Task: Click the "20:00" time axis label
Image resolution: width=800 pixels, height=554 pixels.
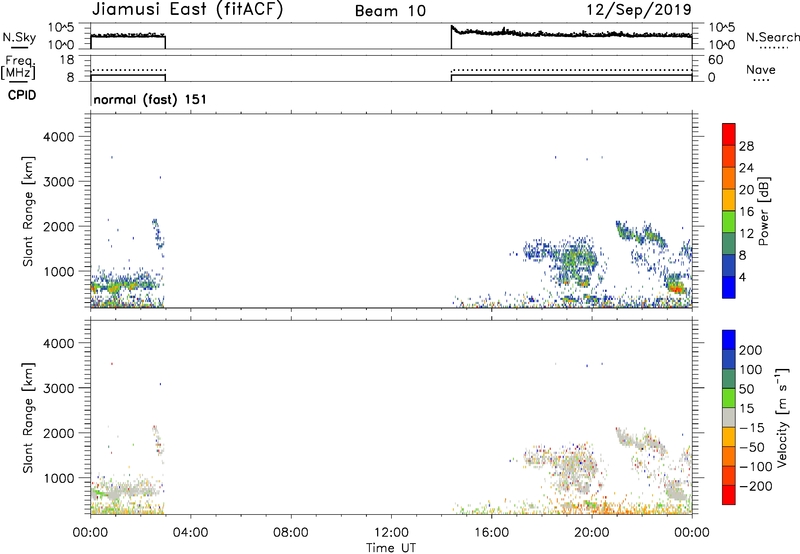Action: point(591,533)
